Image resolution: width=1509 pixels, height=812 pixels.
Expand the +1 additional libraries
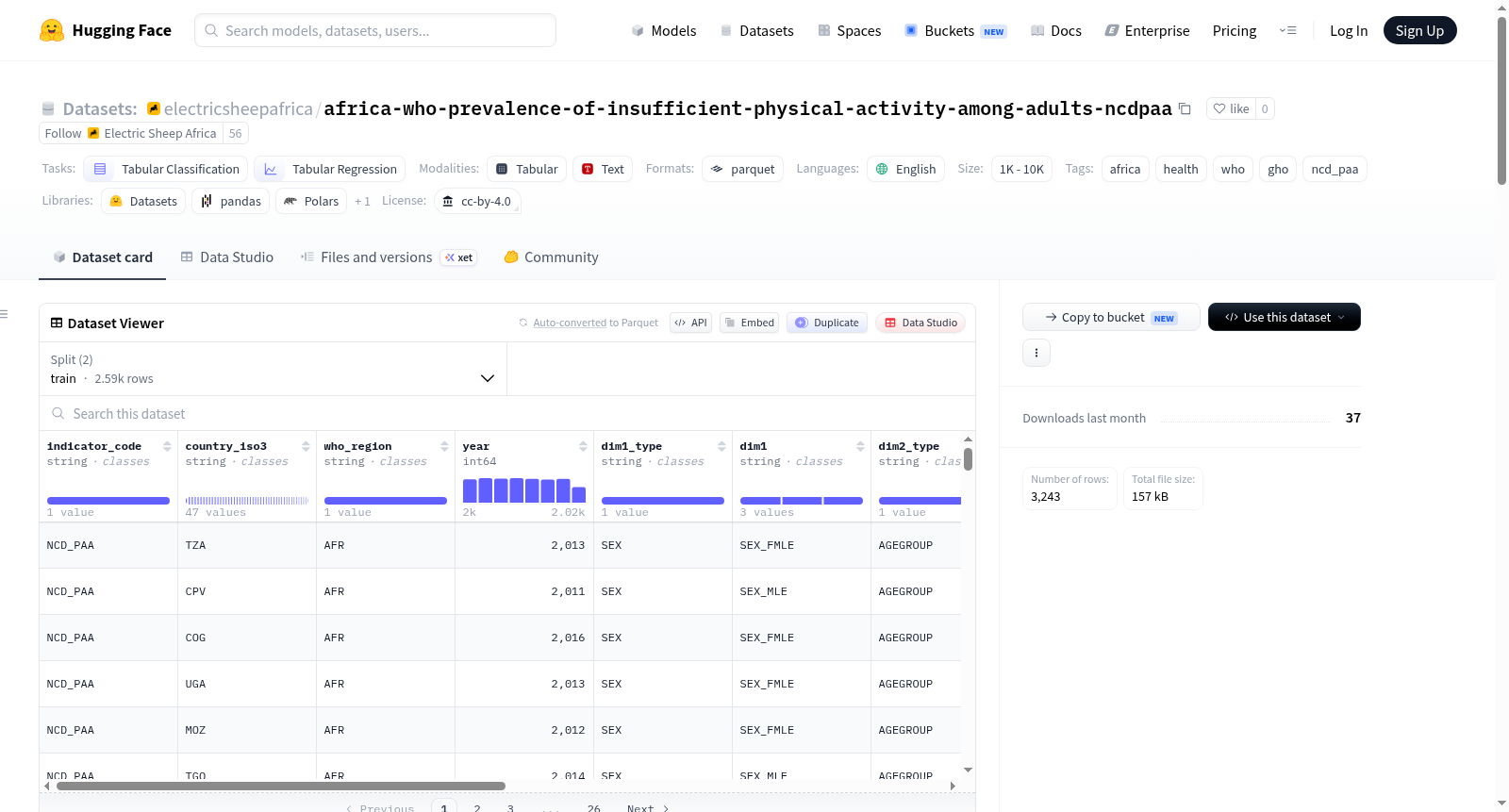362,201
